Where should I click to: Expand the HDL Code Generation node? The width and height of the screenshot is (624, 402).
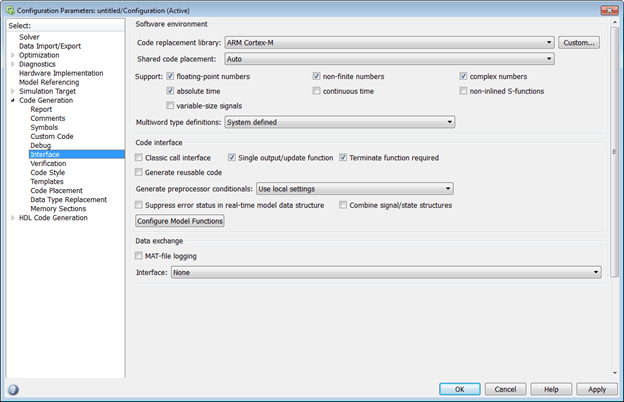pos(12,217)
